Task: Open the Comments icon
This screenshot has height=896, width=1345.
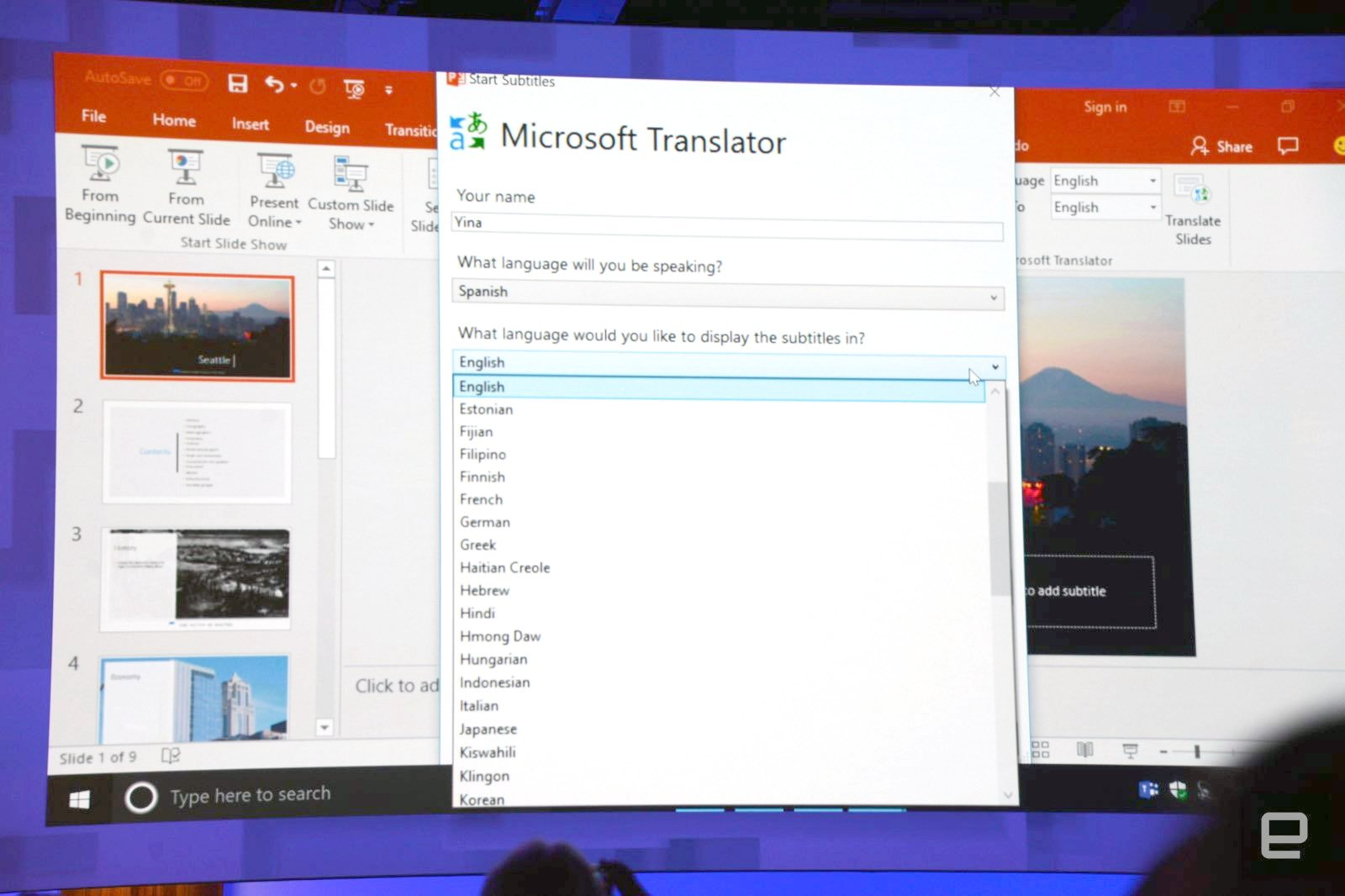Action: [x=1287, y=146]
